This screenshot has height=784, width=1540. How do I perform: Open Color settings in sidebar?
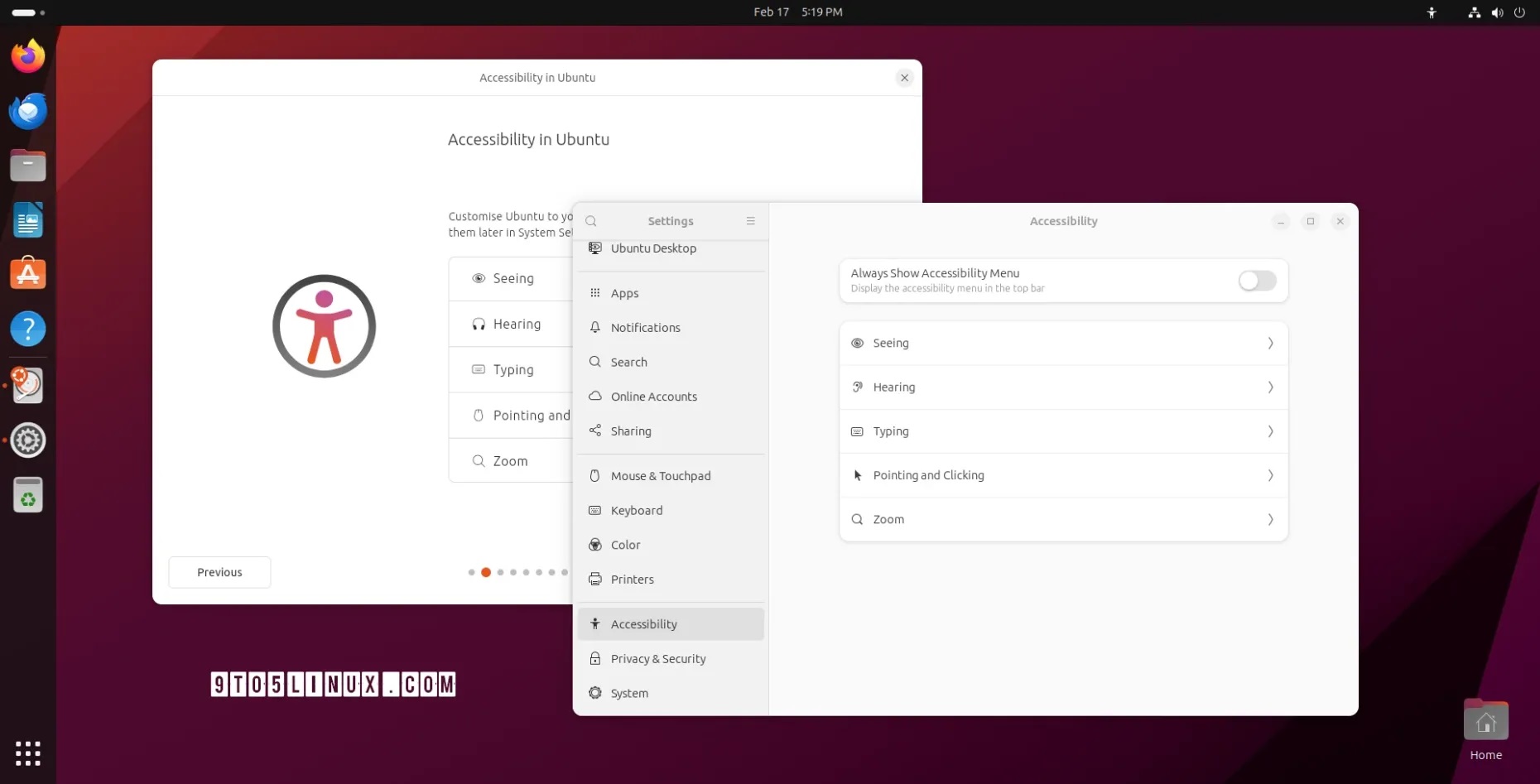(671, 545)
